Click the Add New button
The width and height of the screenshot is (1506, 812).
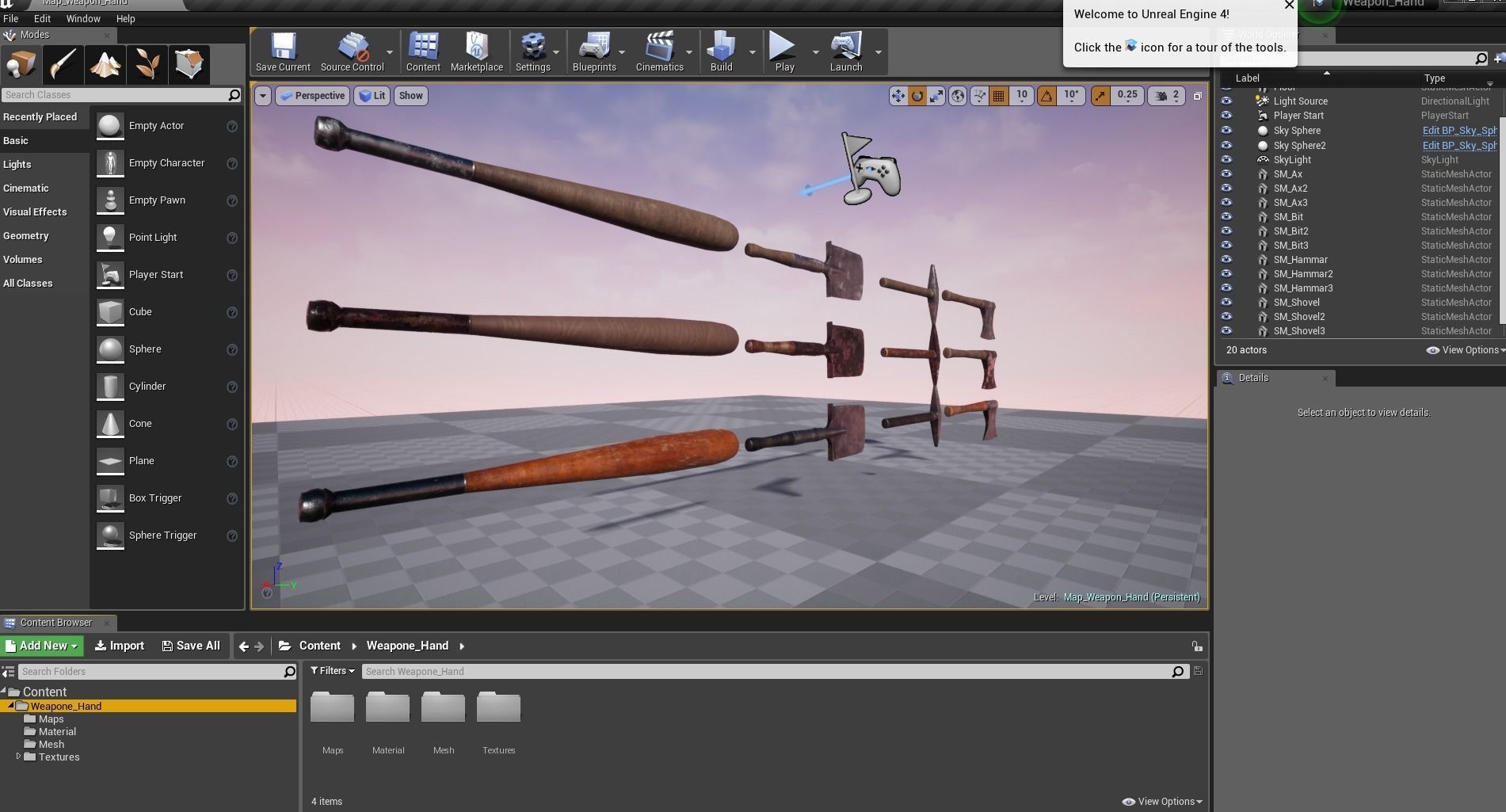(41, 646)
